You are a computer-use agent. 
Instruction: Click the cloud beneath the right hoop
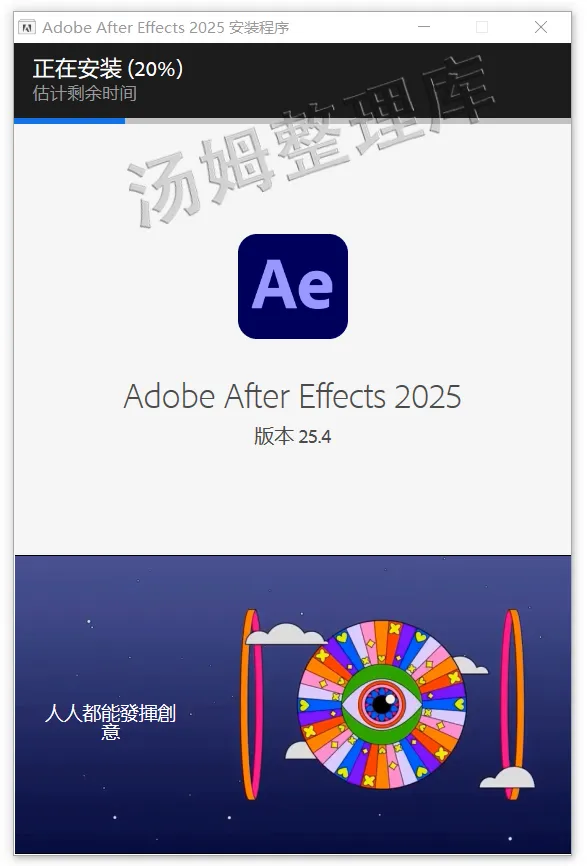click(507, 778)
